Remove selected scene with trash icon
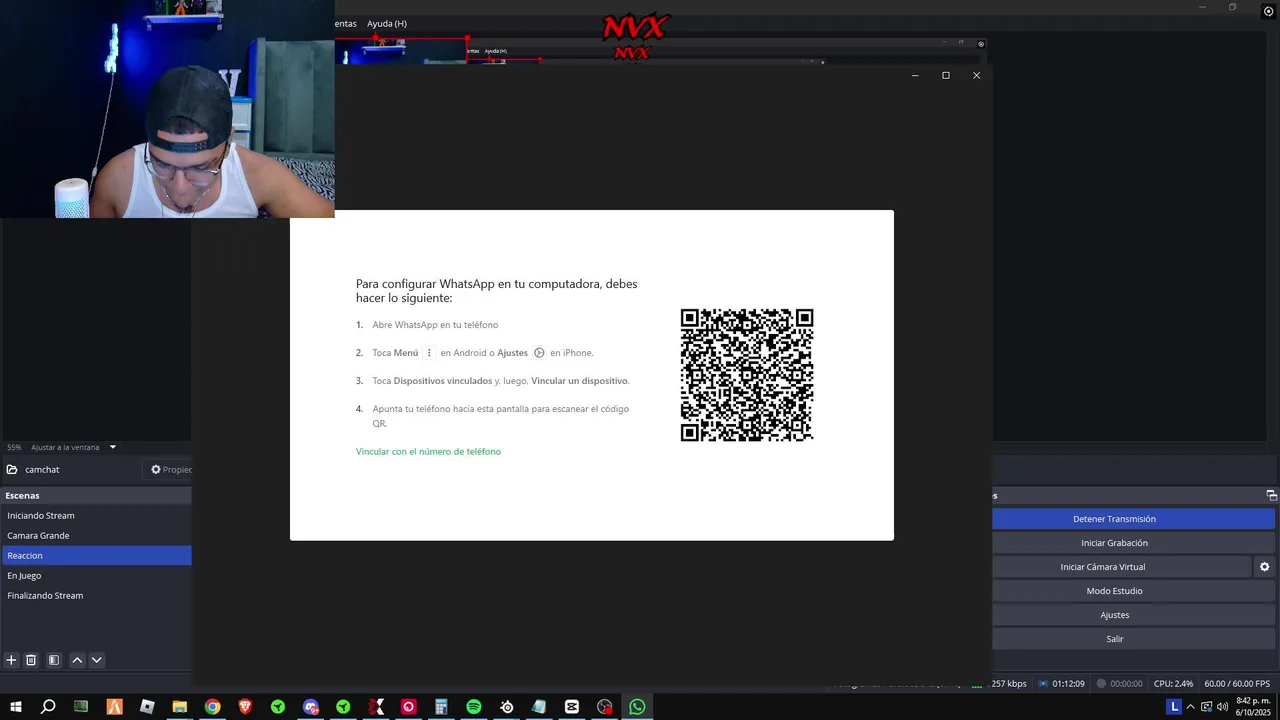The height and width of the screenshot is (720, 1280). [31, 660]
